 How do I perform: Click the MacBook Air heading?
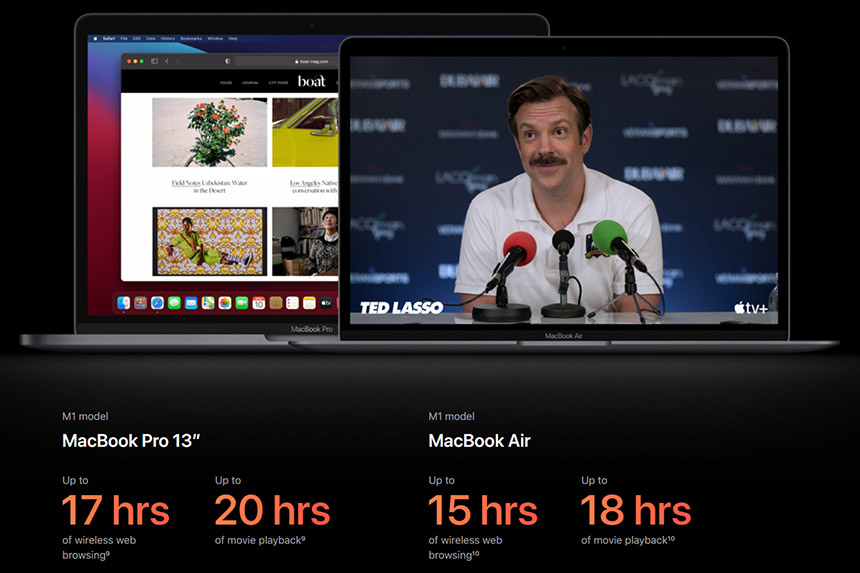tap(479, 440)
